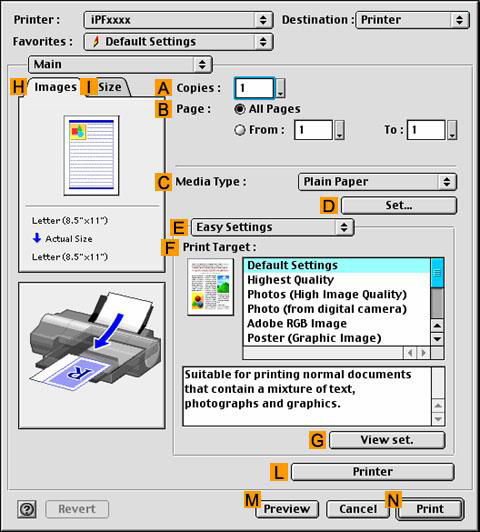Open the Media Type Plain Paper dropdown
This screenshot has width=480, height=532.
point(378,182)
